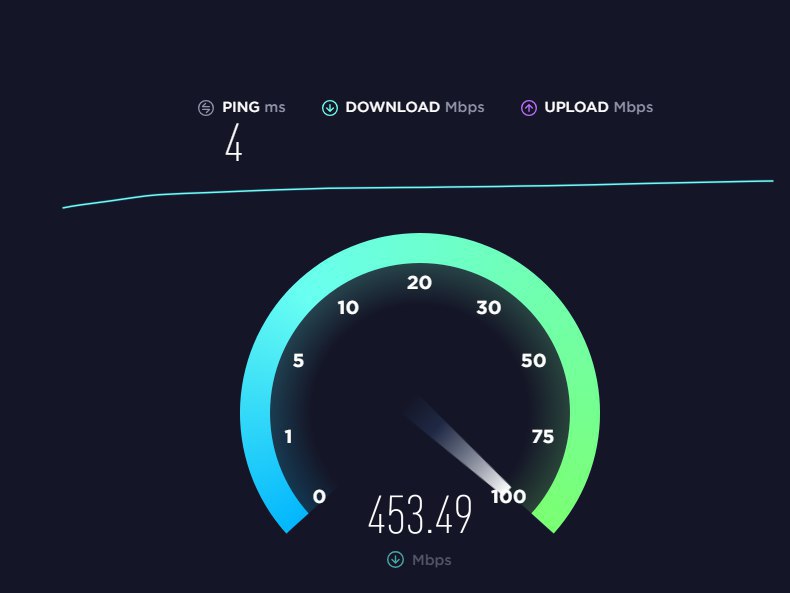Click the download speed graph line
The image size is (790, 593).
(x=418, y=188)
